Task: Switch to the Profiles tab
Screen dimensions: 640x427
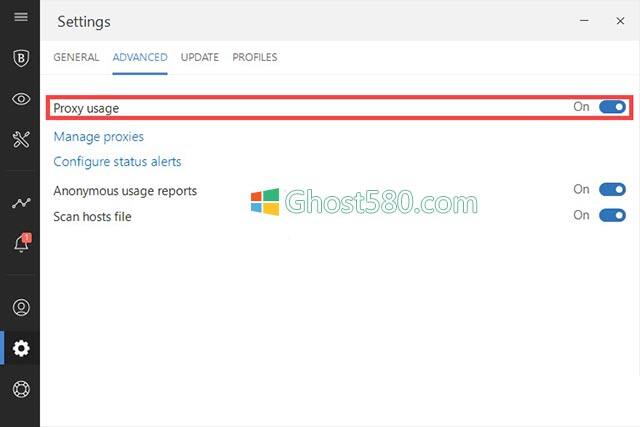Action: [x=255, y=57]
